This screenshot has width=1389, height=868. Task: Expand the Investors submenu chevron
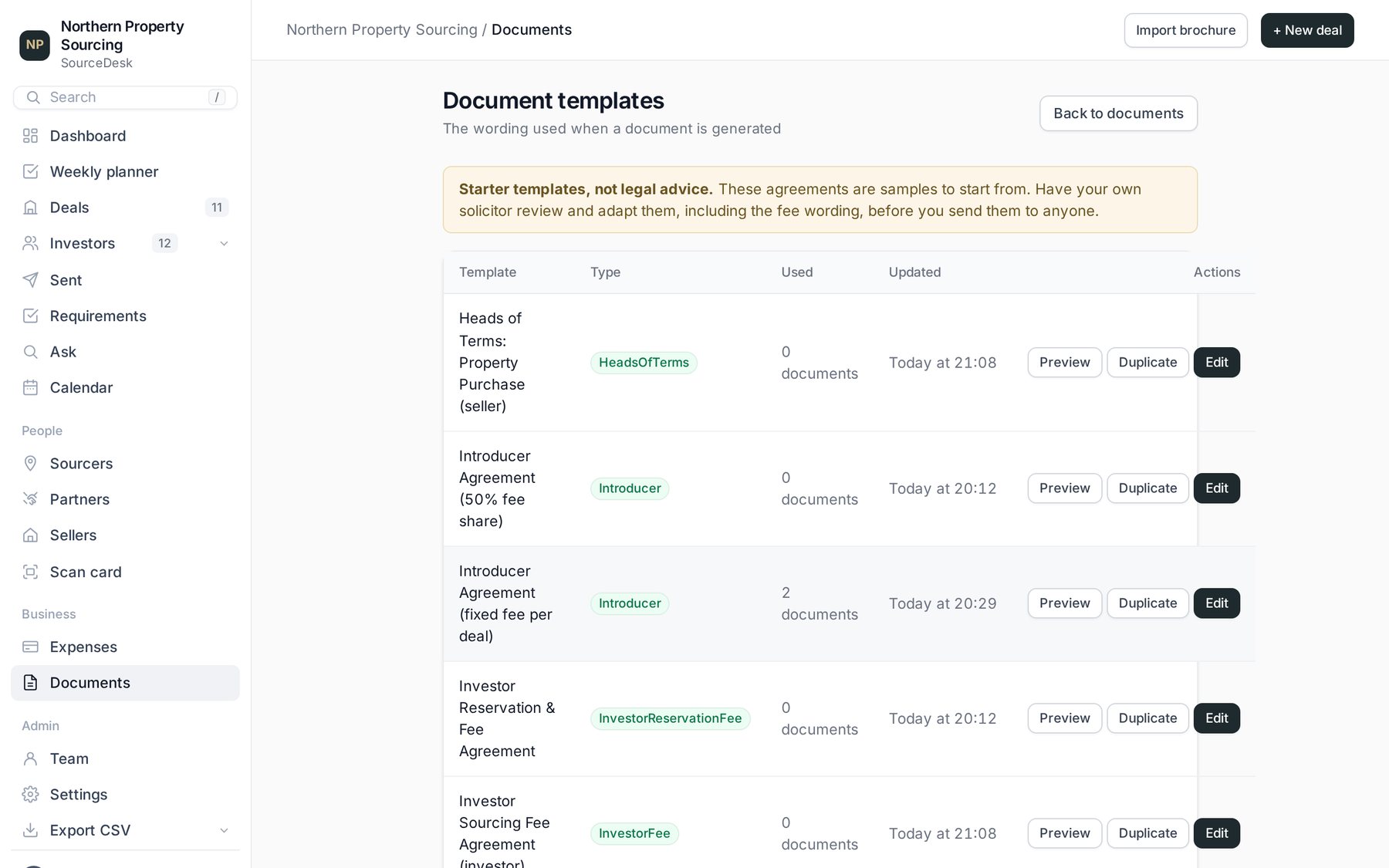point(224,244)
